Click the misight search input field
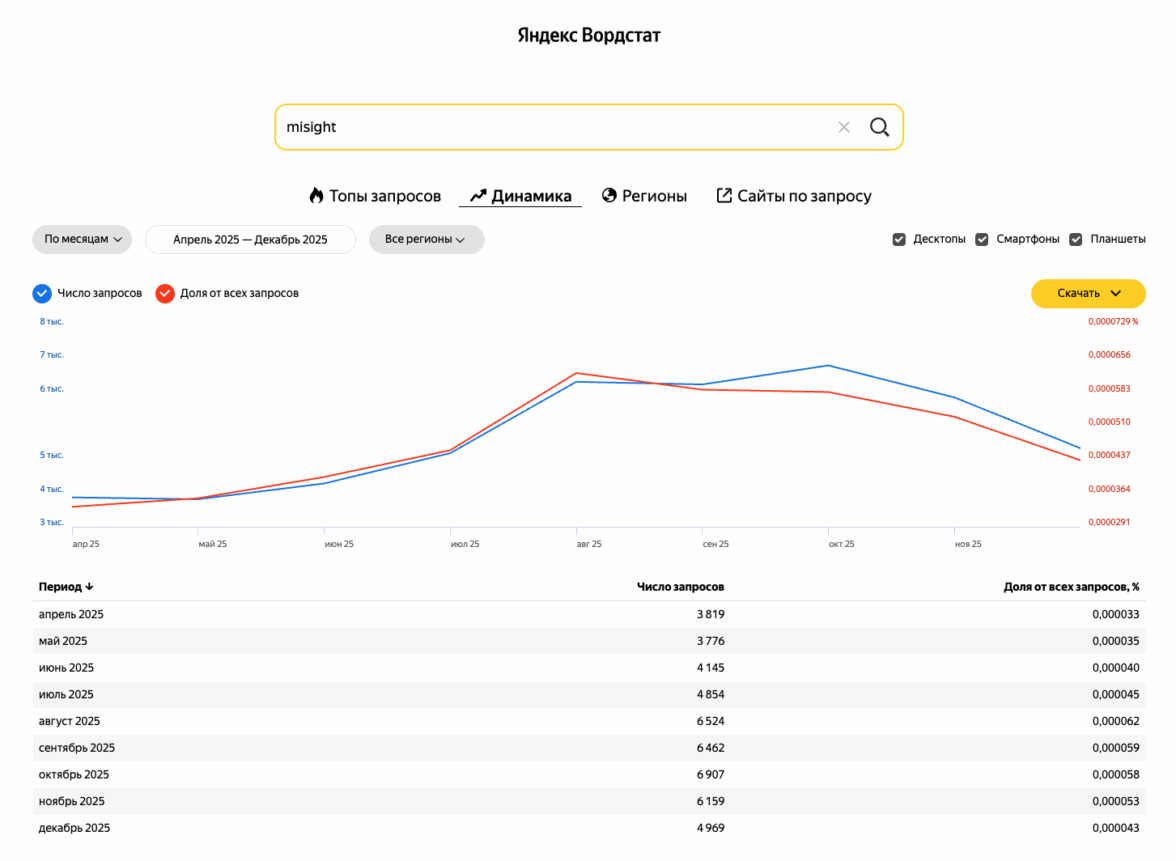The image size is (1176, 861). [x=550, y=127]
